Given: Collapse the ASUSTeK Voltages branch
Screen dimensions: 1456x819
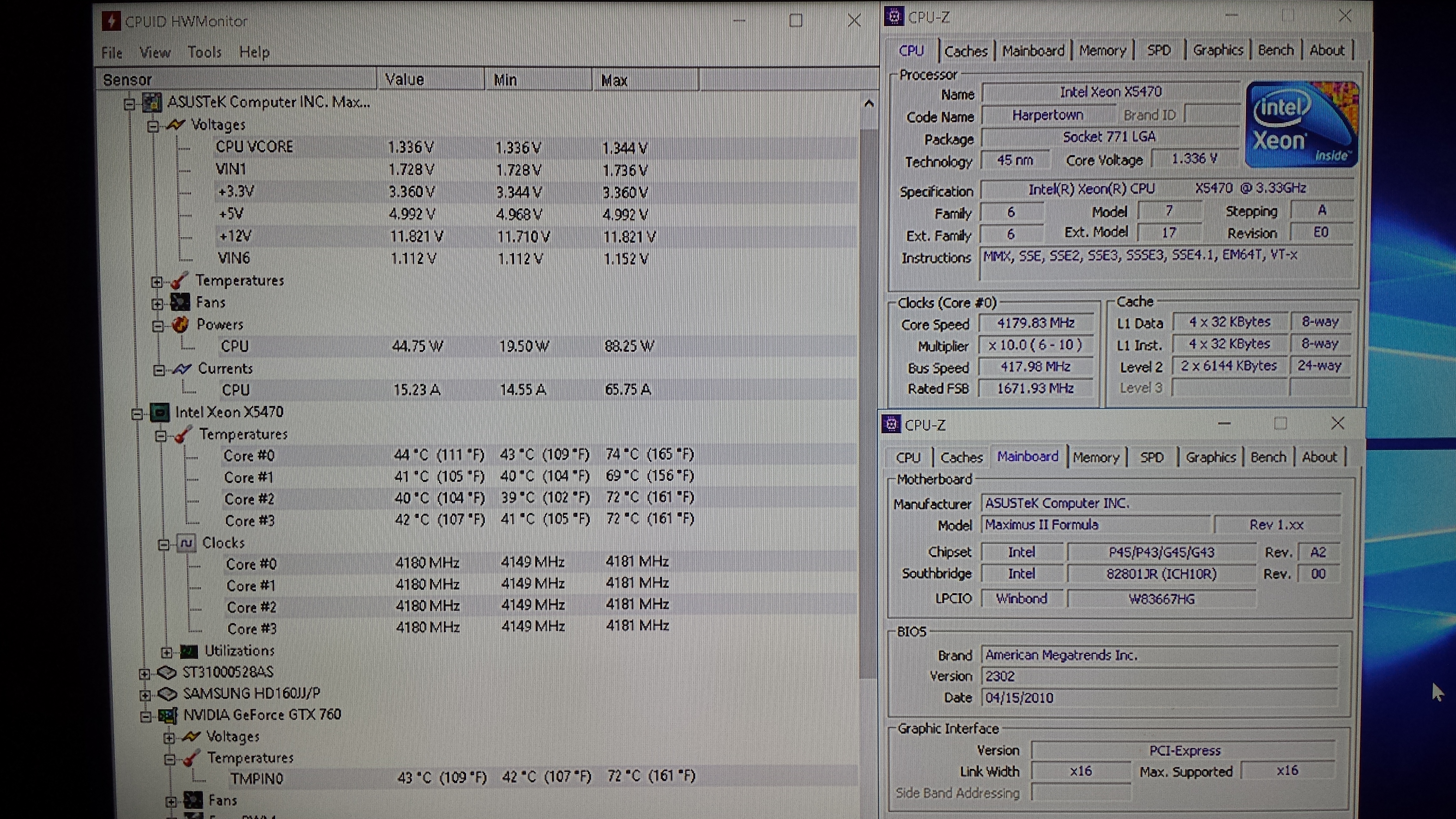Looking at the screenshot, I should [153, 127].
